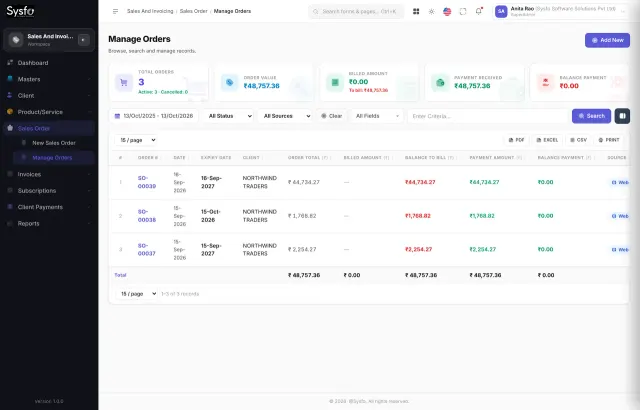Screen dimensions: 640x410
Task: Click the Sysfo logo
Action: click(x=20, y=11)
